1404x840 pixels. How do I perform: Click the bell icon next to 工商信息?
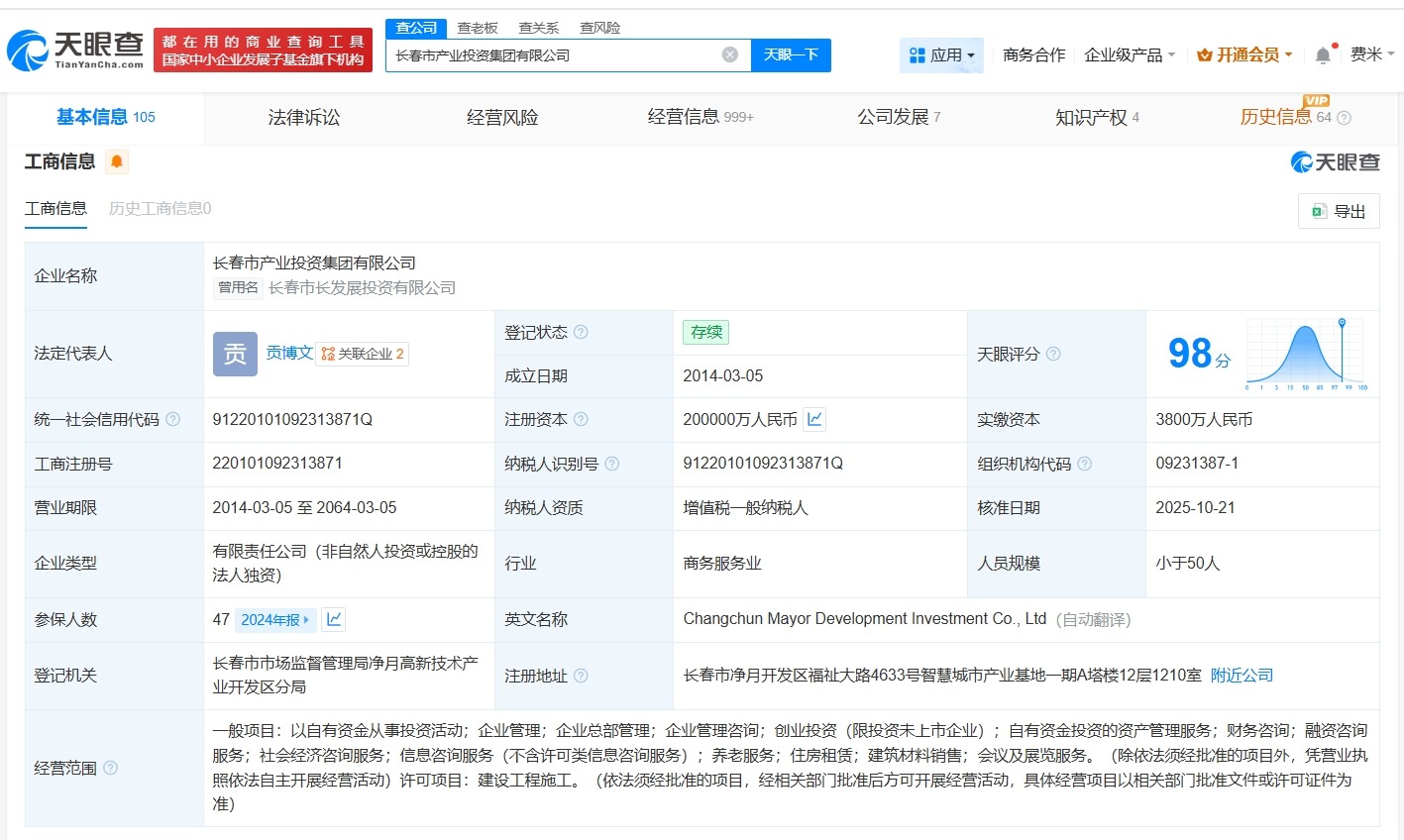pyautogui.click(x=117, y=160)
